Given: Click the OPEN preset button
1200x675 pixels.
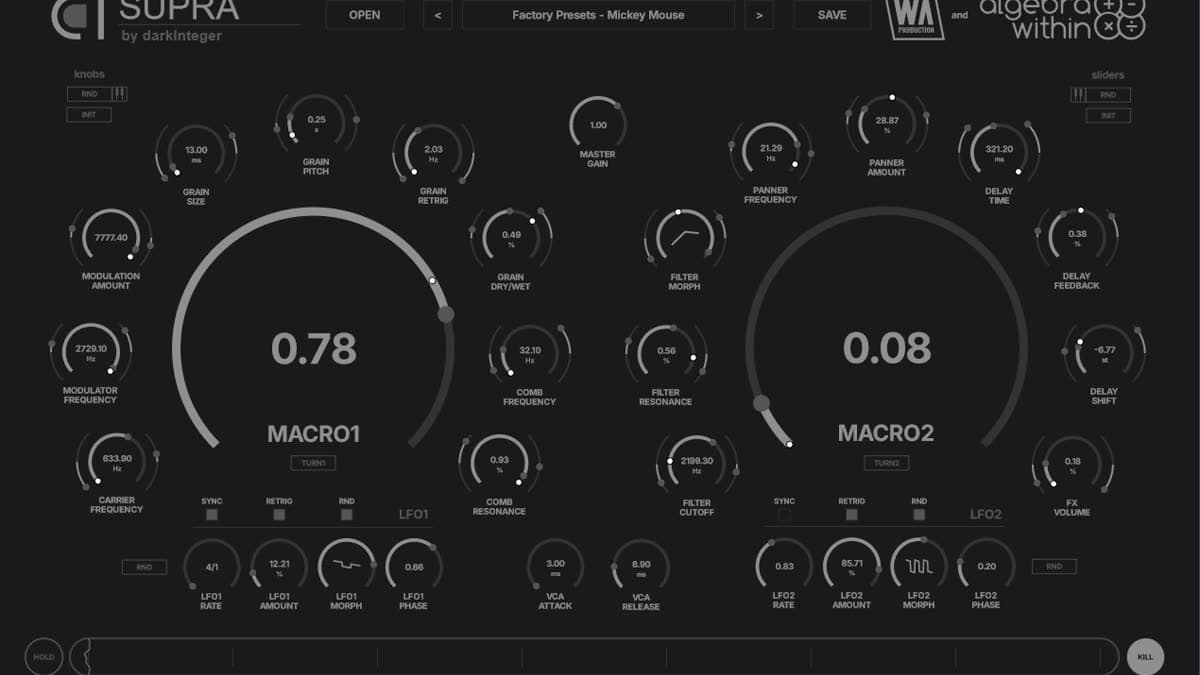Looking at the screenshot, I should coord(365,15).
